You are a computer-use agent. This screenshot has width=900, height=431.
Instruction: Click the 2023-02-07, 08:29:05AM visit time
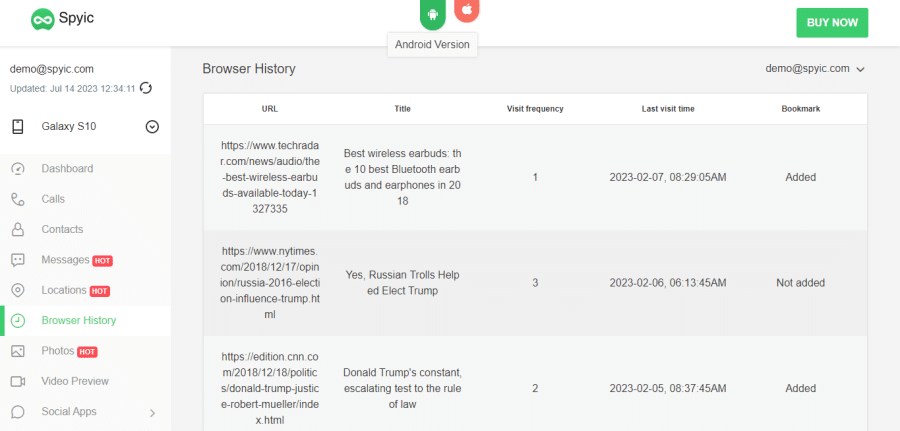(668, 177)
